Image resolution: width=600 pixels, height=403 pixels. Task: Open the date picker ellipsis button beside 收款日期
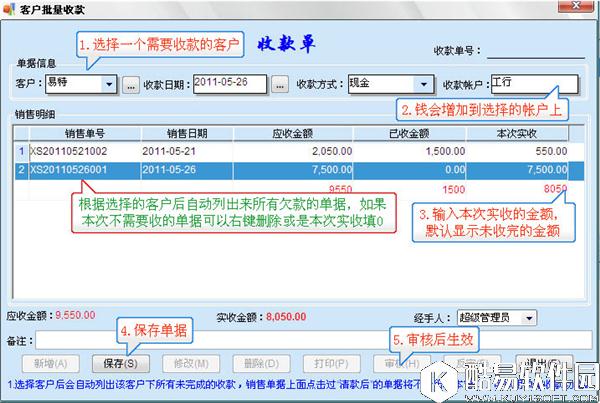280,85
